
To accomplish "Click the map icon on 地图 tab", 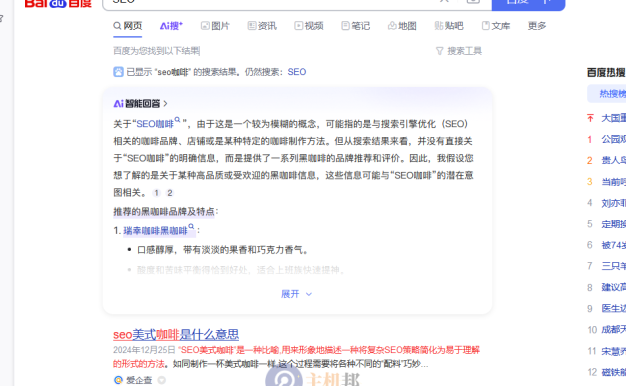I will coord(392,26).
